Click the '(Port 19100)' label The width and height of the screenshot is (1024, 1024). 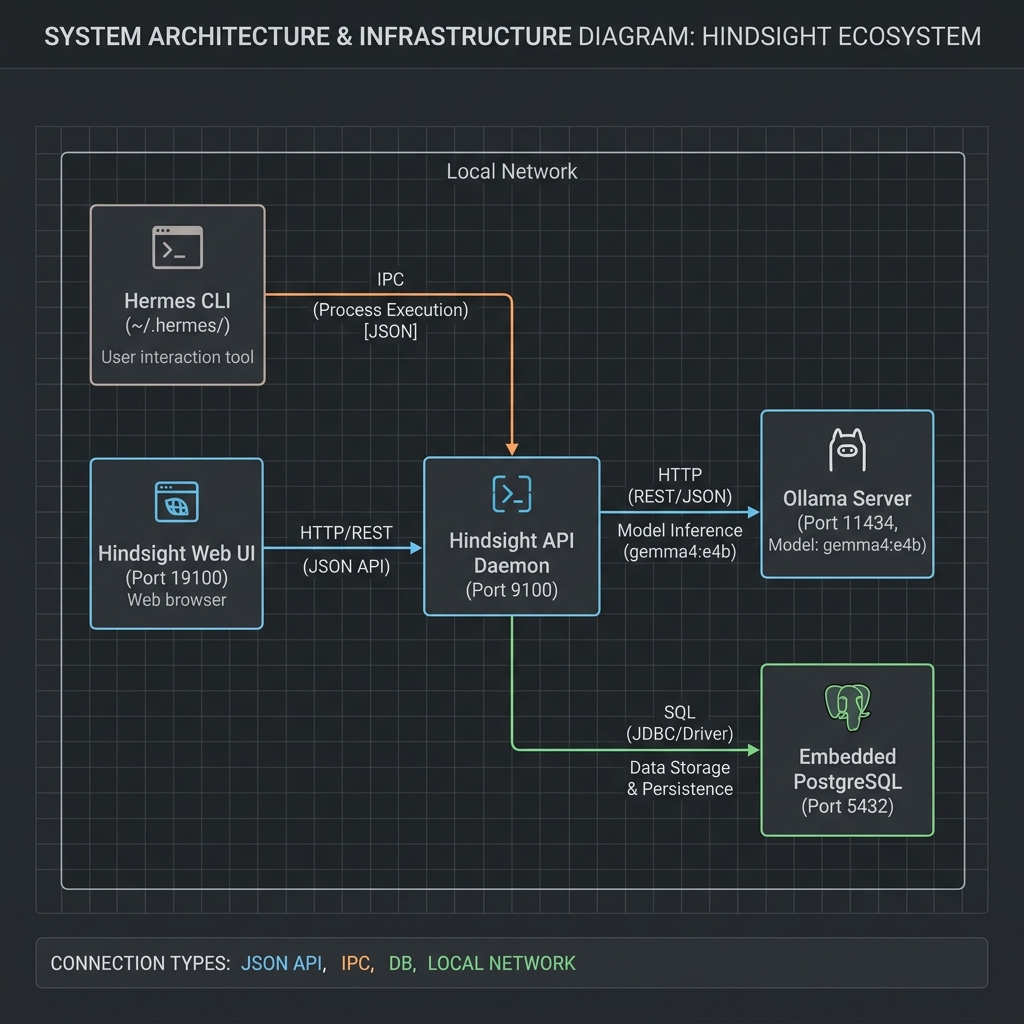176,577
